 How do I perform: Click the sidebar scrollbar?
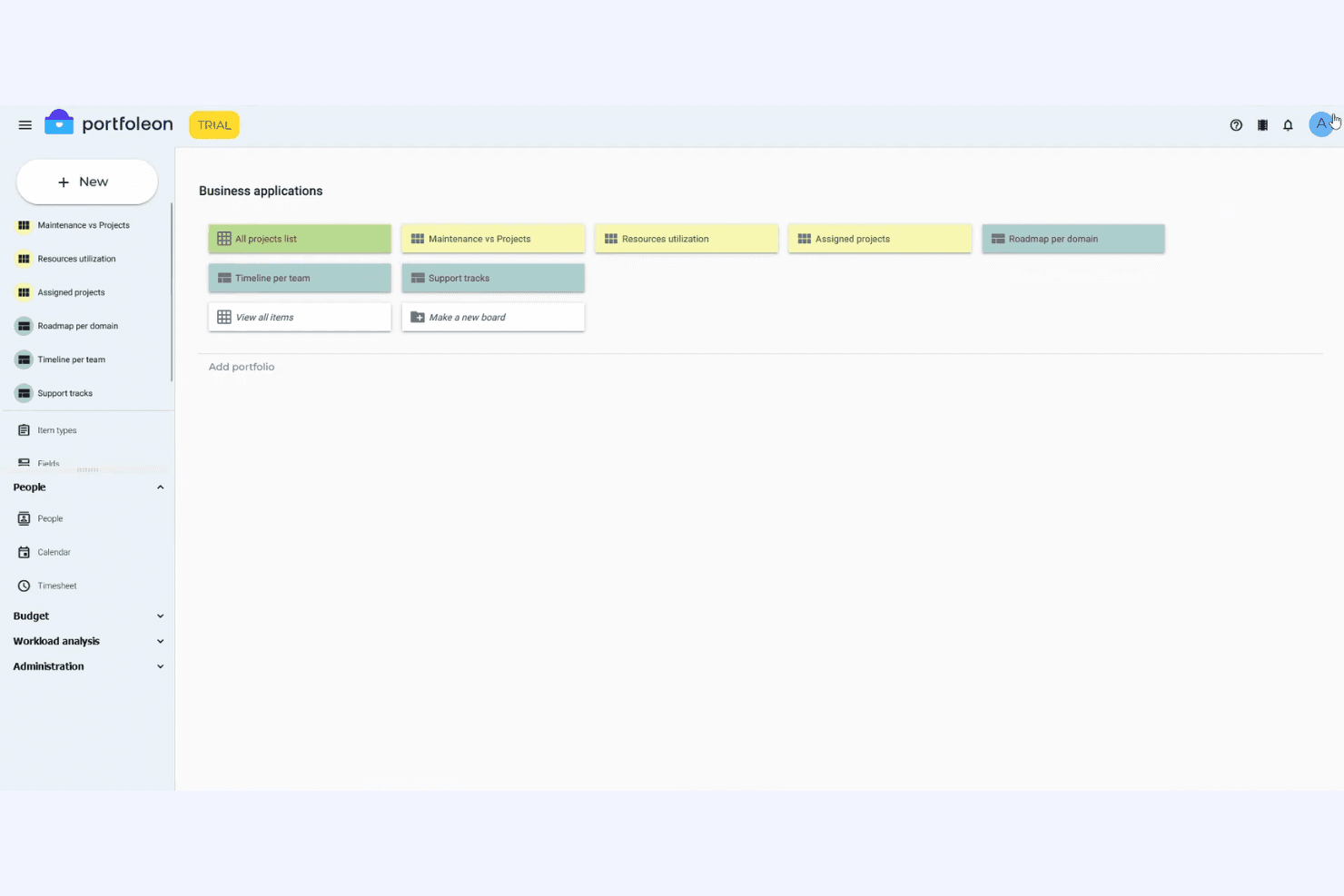point(172,292)
